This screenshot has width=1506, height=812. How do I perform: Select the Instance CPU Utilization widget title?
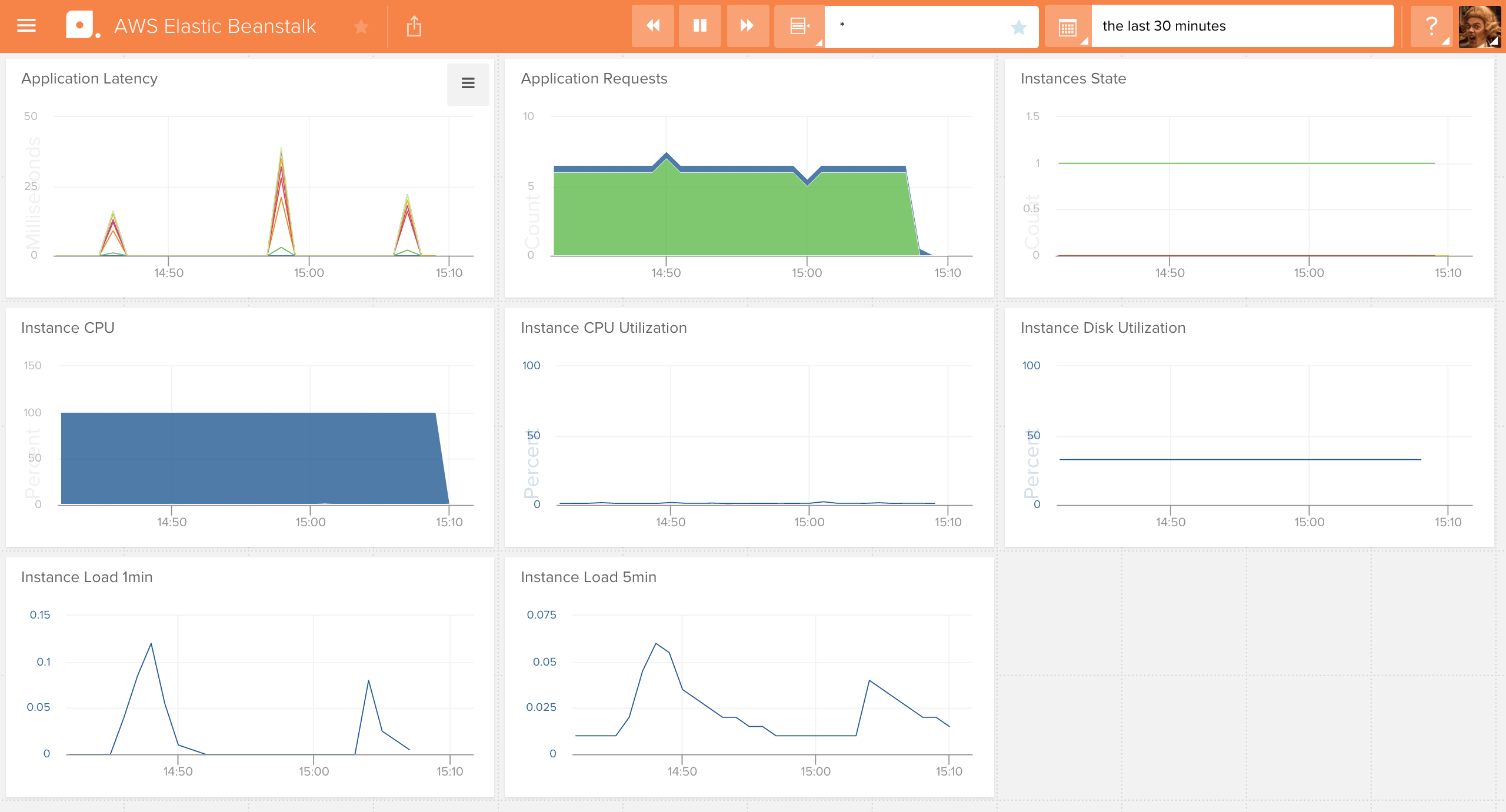point(604,328)
